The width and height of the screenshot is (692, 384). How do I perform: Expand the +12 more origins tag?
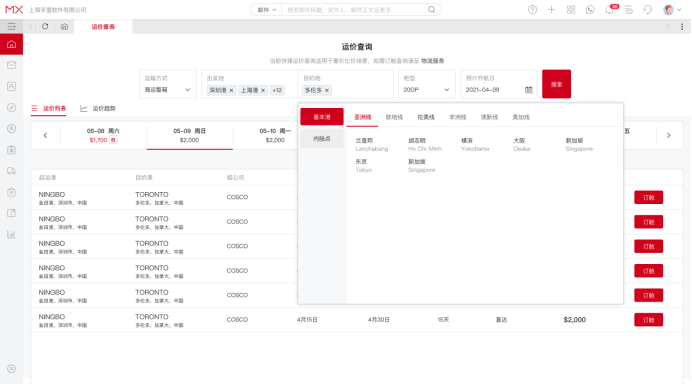tap(277, 90)
